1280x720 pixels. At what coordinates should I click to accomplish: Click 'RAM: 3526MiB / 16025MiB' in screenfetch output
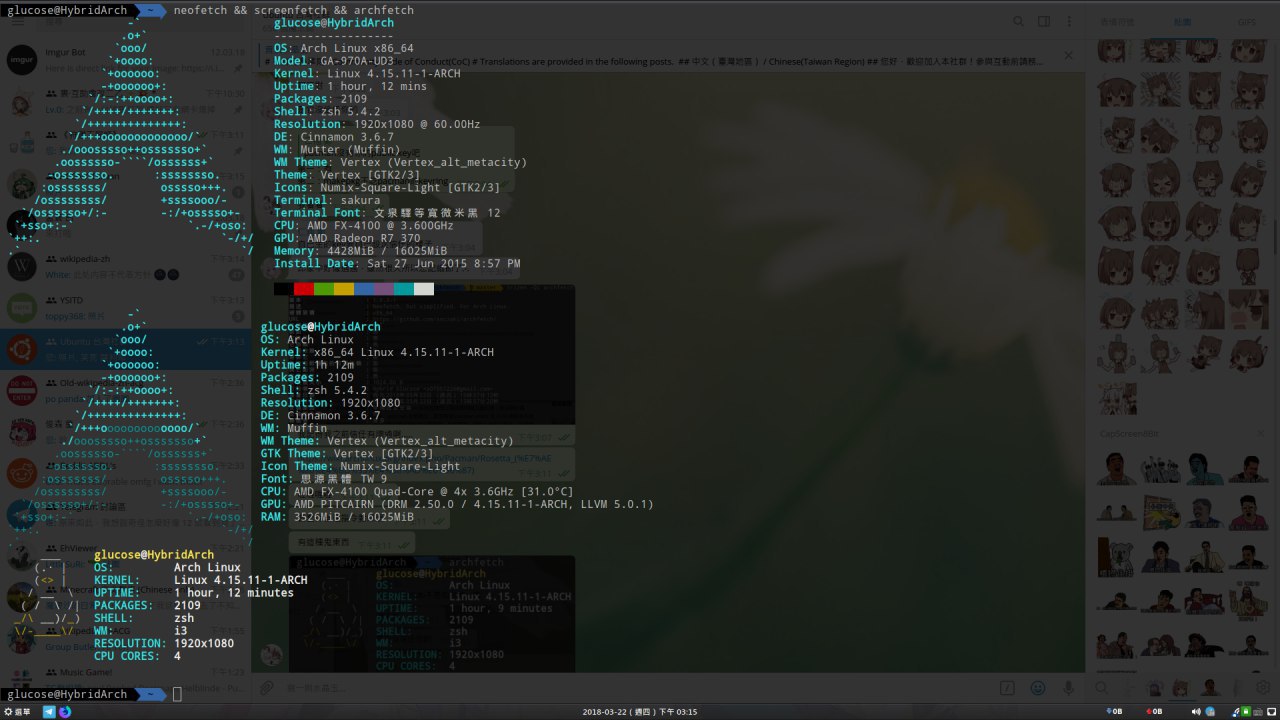pos(337,517)
